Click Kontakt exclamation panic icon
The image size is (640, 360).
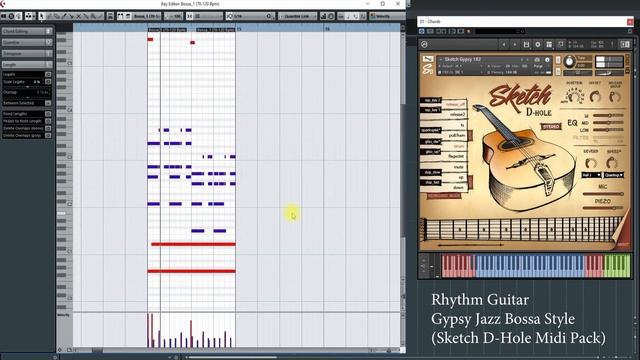click(x=612, y=44)
